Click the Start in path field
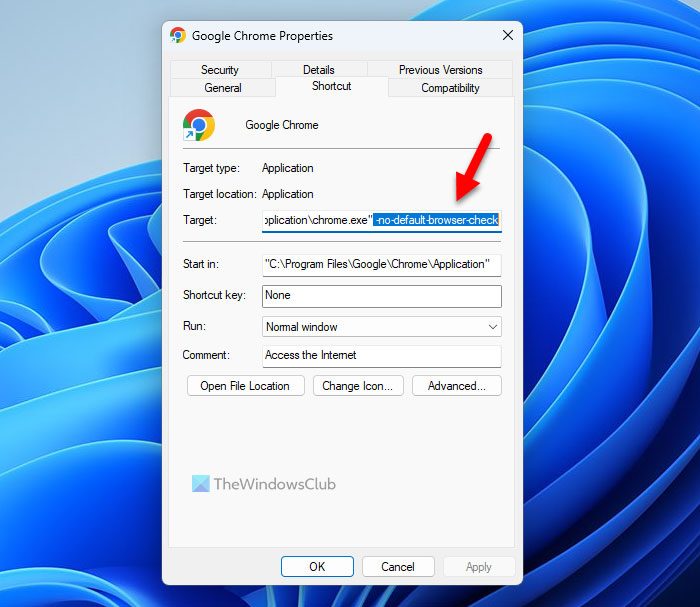This screenshot has height=607, width=700. pos(382,265)
